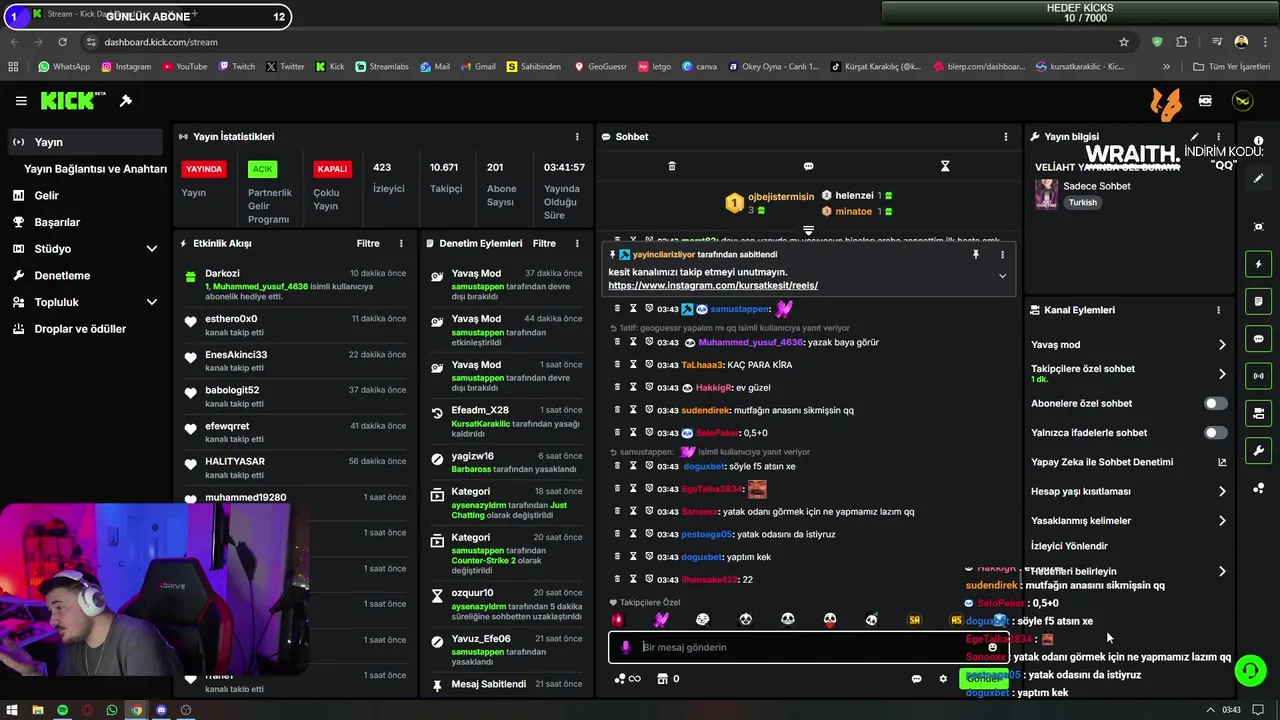
Task: Bookmark this page with the star icon
Action: [x=1124, y=42]
